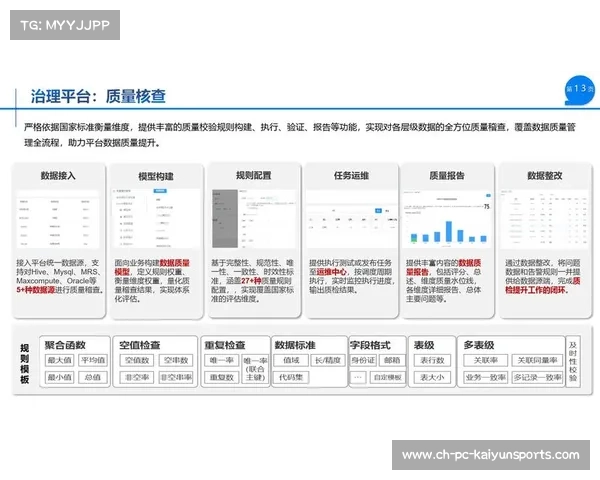Click the page 13 badge icon
600x480 pixels.
coord(580,90)
